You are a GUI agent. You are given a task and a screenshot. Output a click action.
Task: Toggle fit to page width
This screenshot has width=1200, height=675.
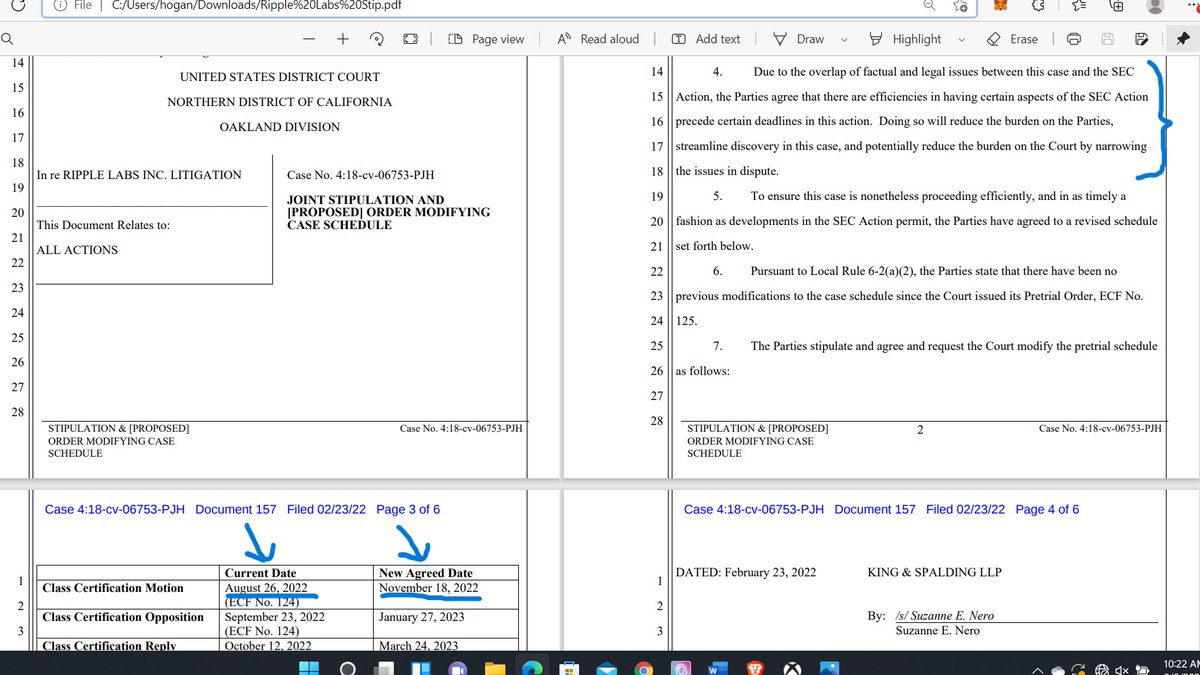coord(410,39)
